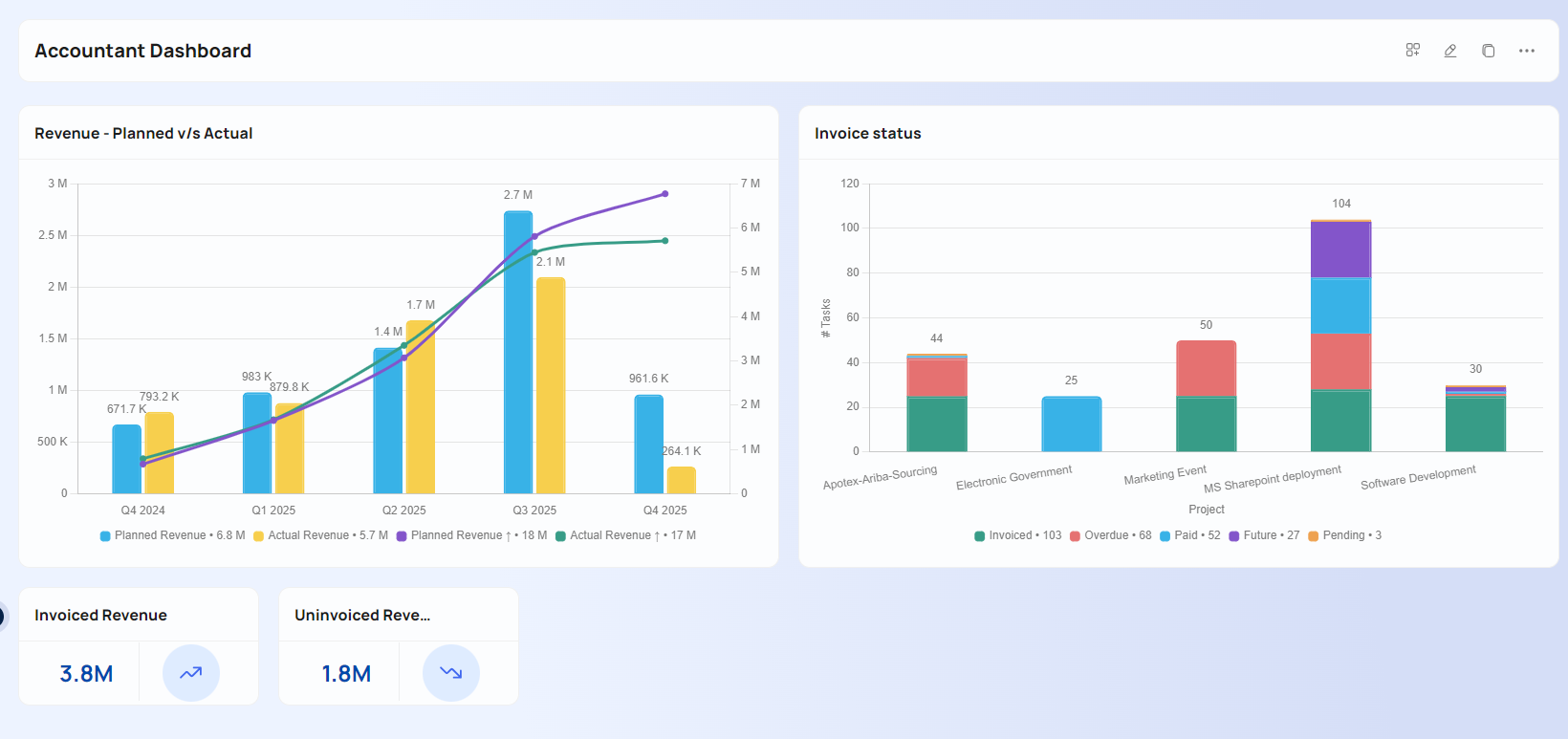Click the downward trend icon on Uninvoiced Revenue
Screen dimensions: 1568x739
[x=451, y=673]
